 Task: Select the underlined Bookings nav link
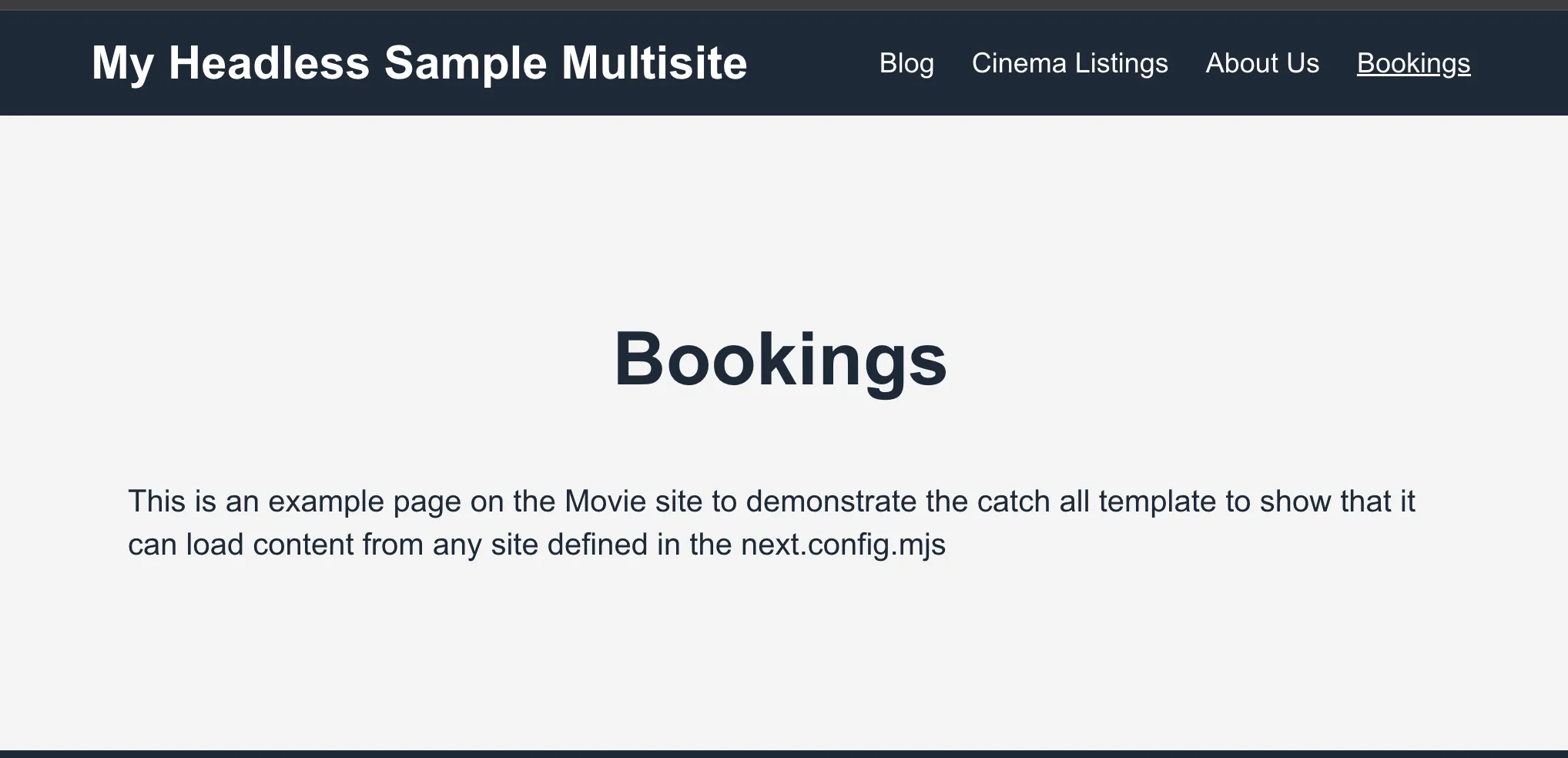click(x=1413, y=63)
